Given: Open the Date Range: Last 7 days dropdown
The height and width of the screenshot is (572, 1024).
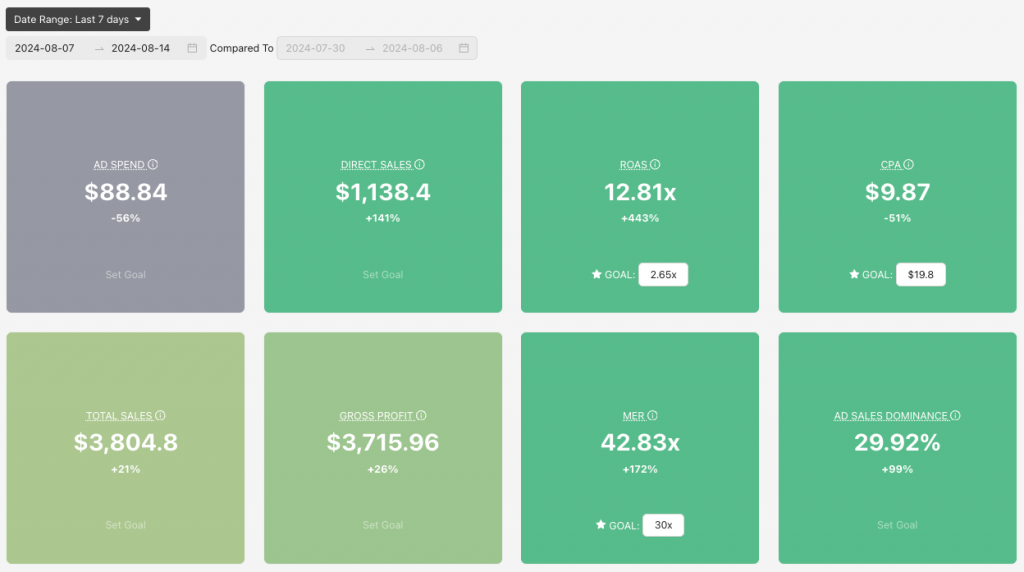Looking at the screenshot, I should (78, 19).
